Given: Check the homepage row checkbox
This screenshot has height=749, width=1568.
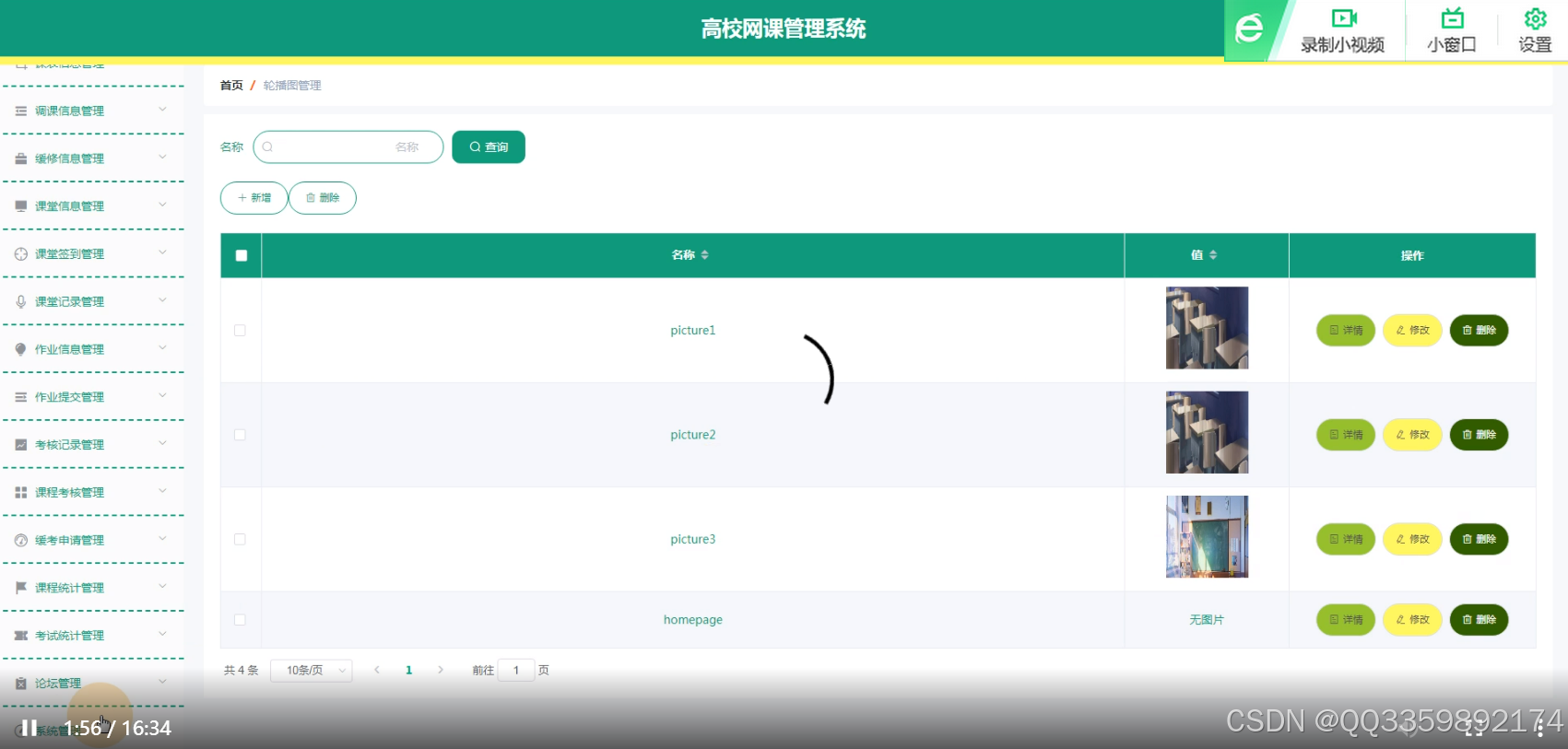Looking at the screenshot, I should 240,620.
